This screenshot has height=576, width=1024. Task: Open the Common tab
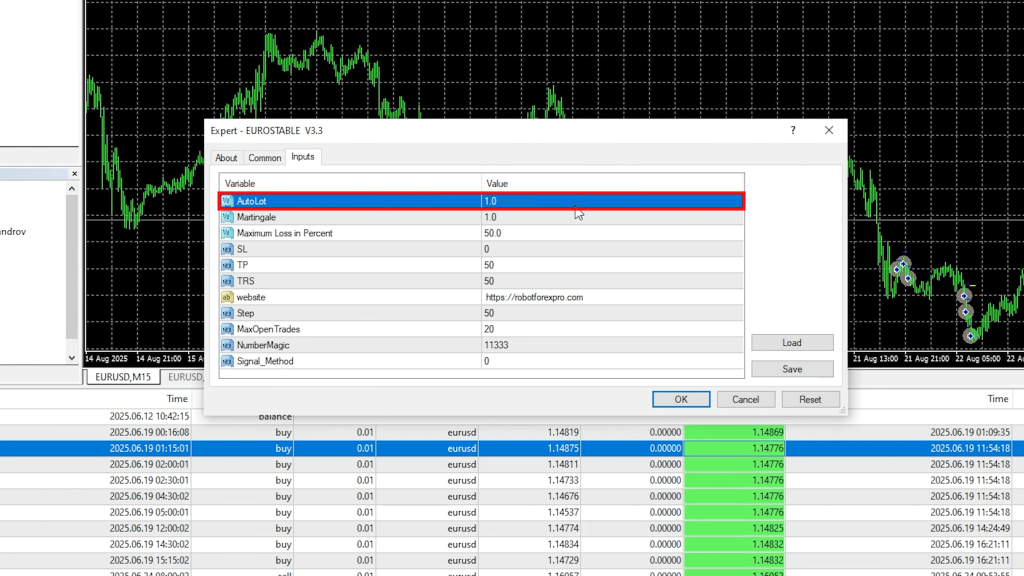click(265, 158)
